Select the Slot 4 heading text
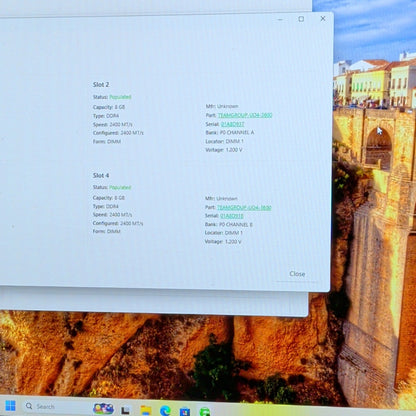 101,175
